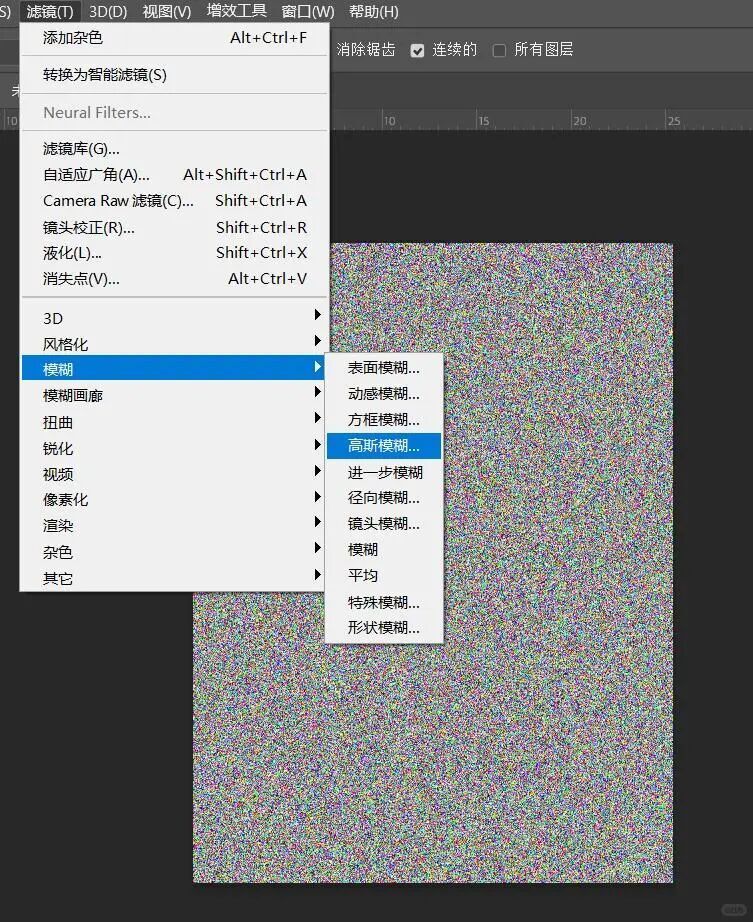Image resolution: width=753 pixels, height=922 pixels.
Task: Apply 平均 average filter
Action: point(384,575)
